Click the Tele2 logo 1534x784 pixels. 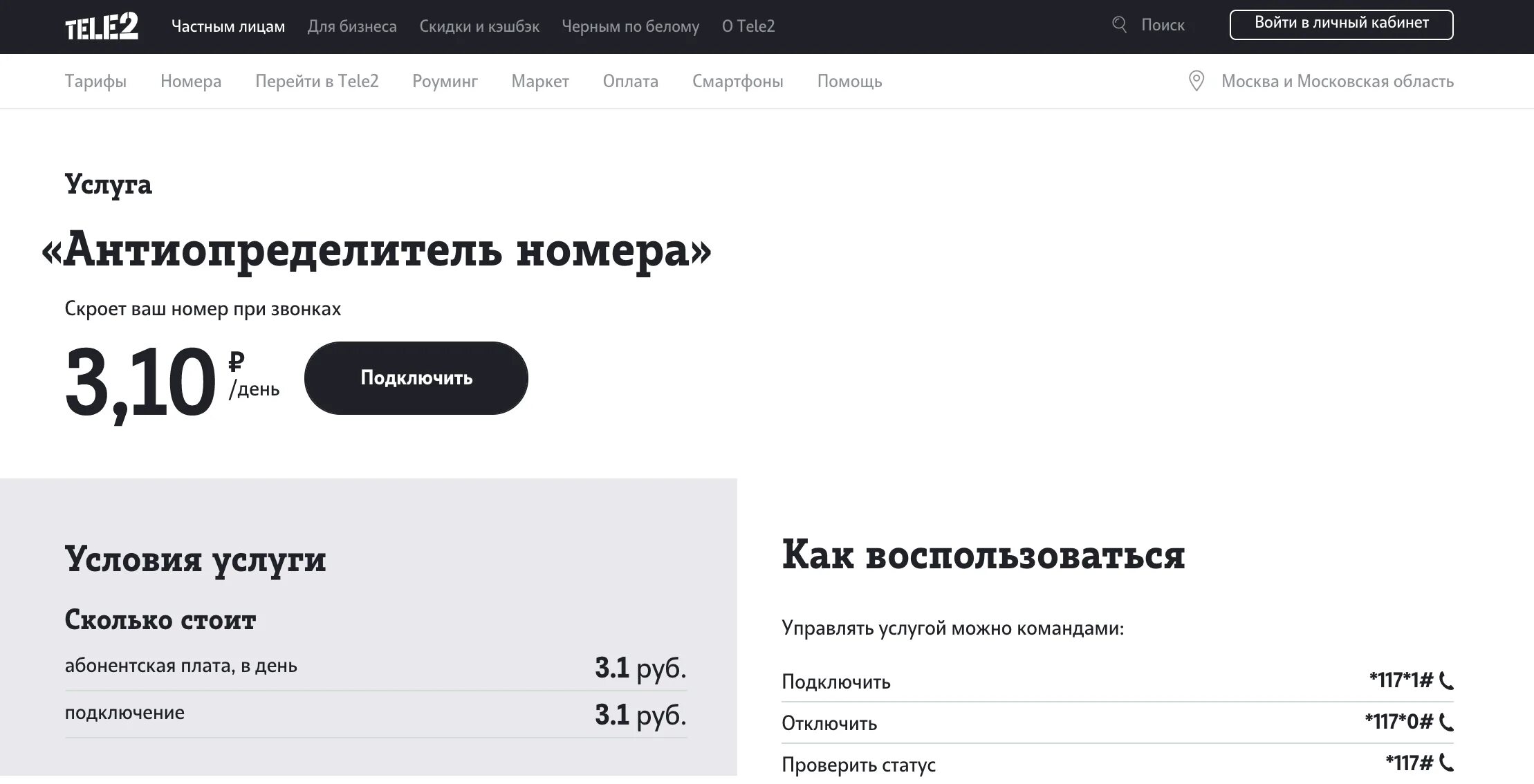(102, 27)
